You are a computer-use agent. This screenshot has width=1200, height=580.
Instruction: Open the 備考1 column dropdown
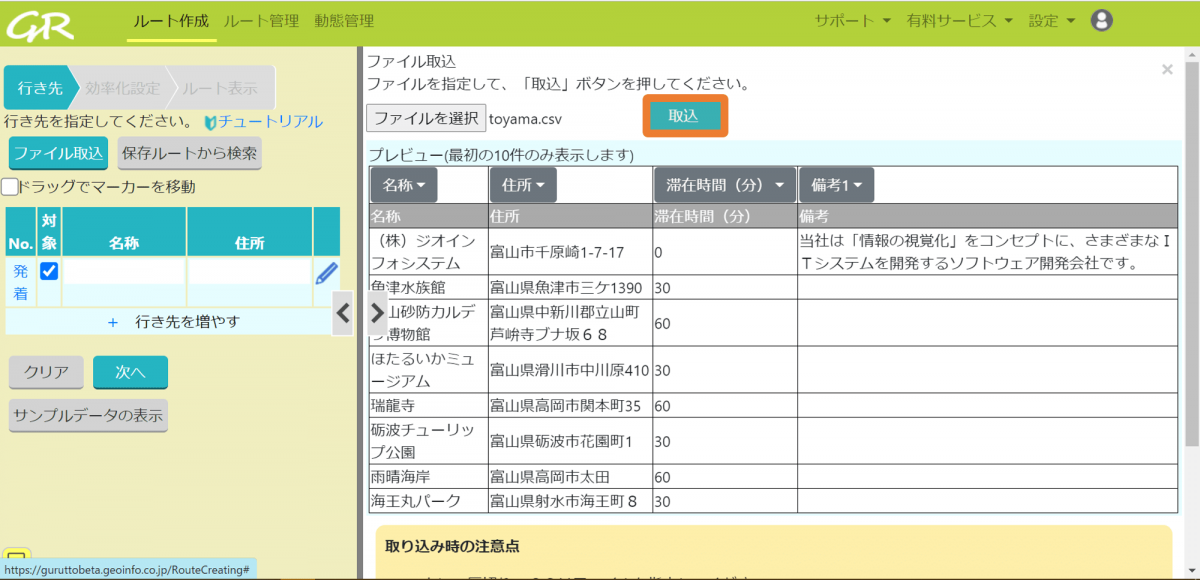click(x=836, y=185)
